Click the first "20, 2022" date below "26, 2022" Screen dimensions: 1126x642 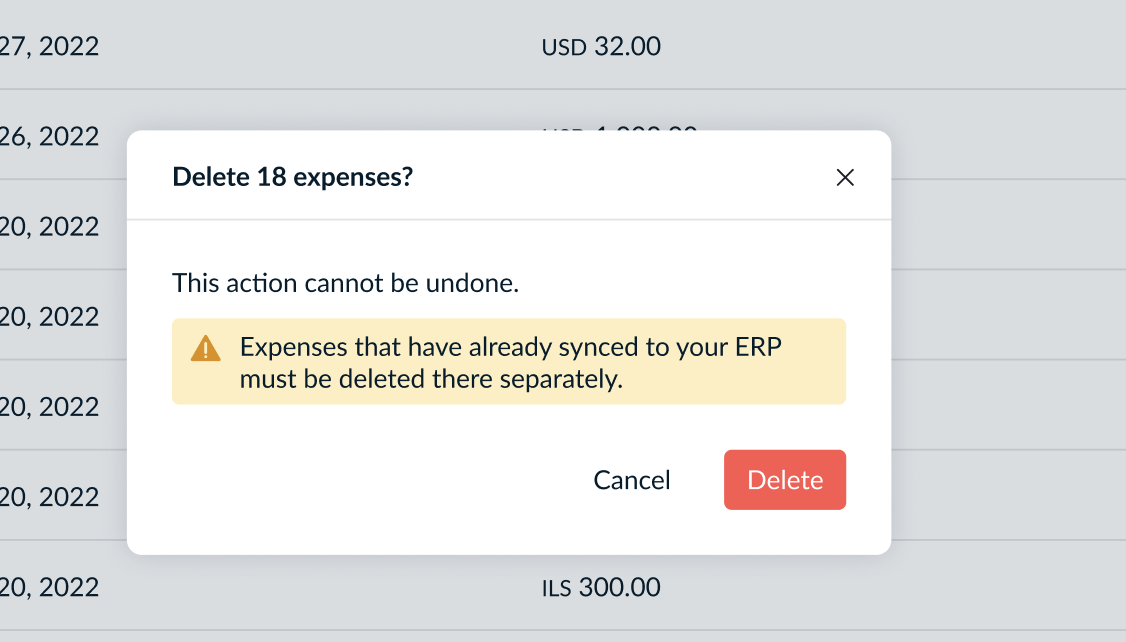[49, 227]
